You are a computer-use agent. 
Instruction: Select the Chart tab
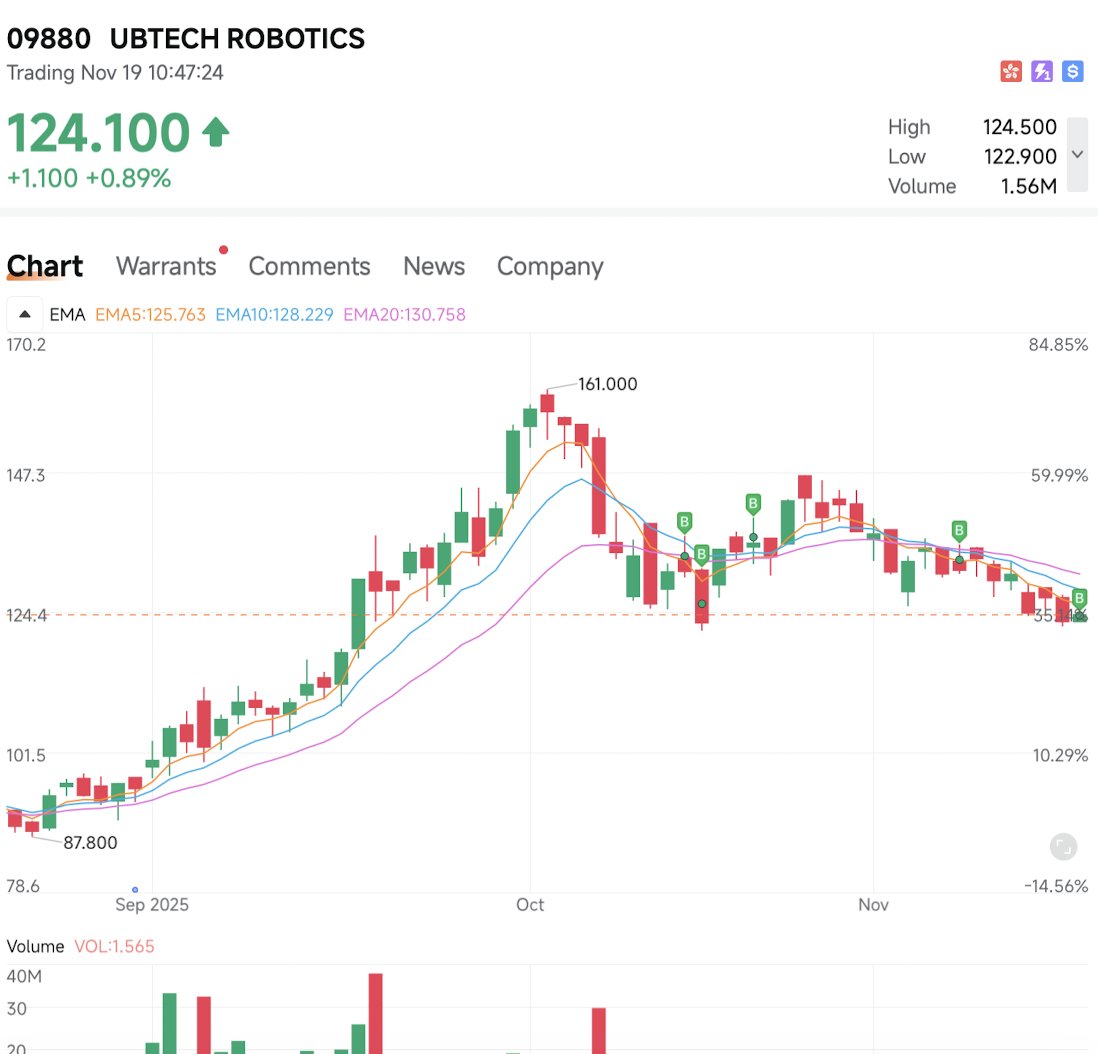click(x=45, y=266)
